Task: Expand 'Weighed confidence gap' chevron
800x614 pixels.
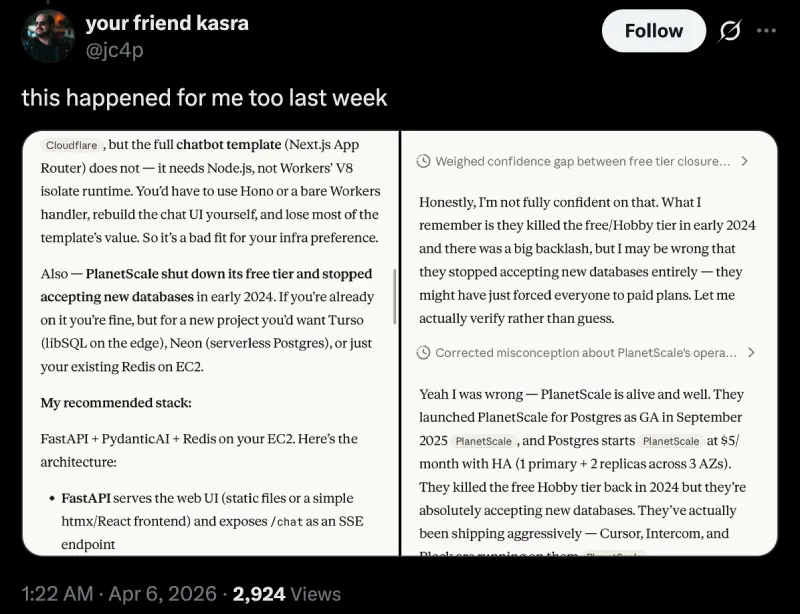Action: (x=744, y=161)
